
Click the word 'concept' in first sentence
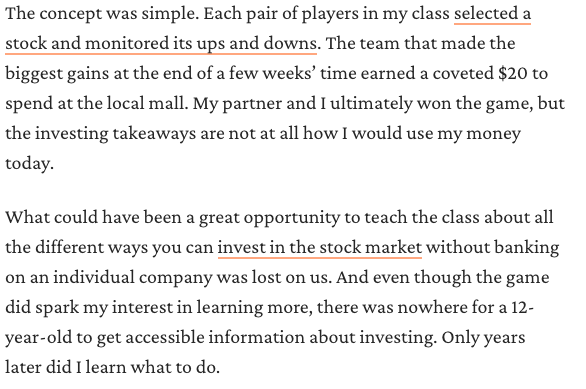[71, 15]
